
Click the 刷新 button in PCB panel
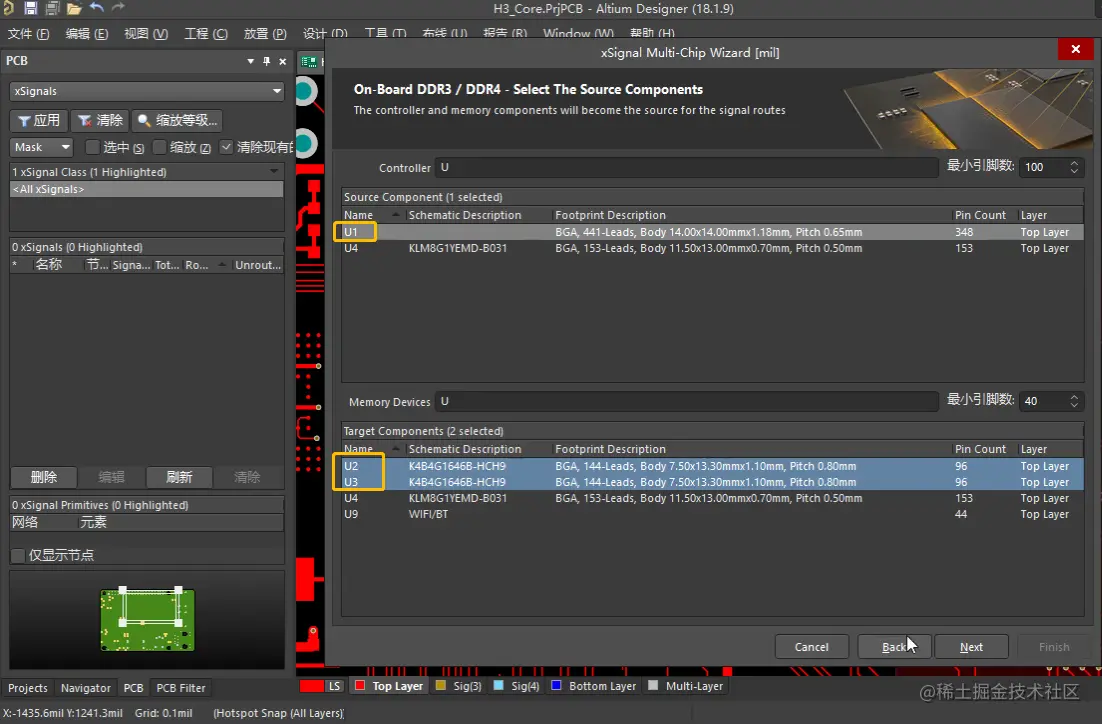179,477
